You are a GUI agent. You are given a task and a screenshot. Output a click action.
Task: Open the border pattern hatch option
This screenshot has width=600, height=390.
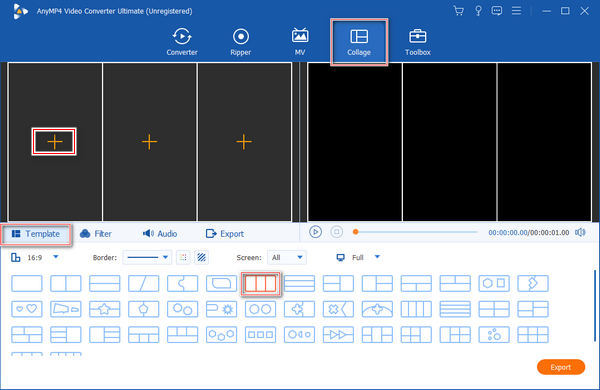202,257
